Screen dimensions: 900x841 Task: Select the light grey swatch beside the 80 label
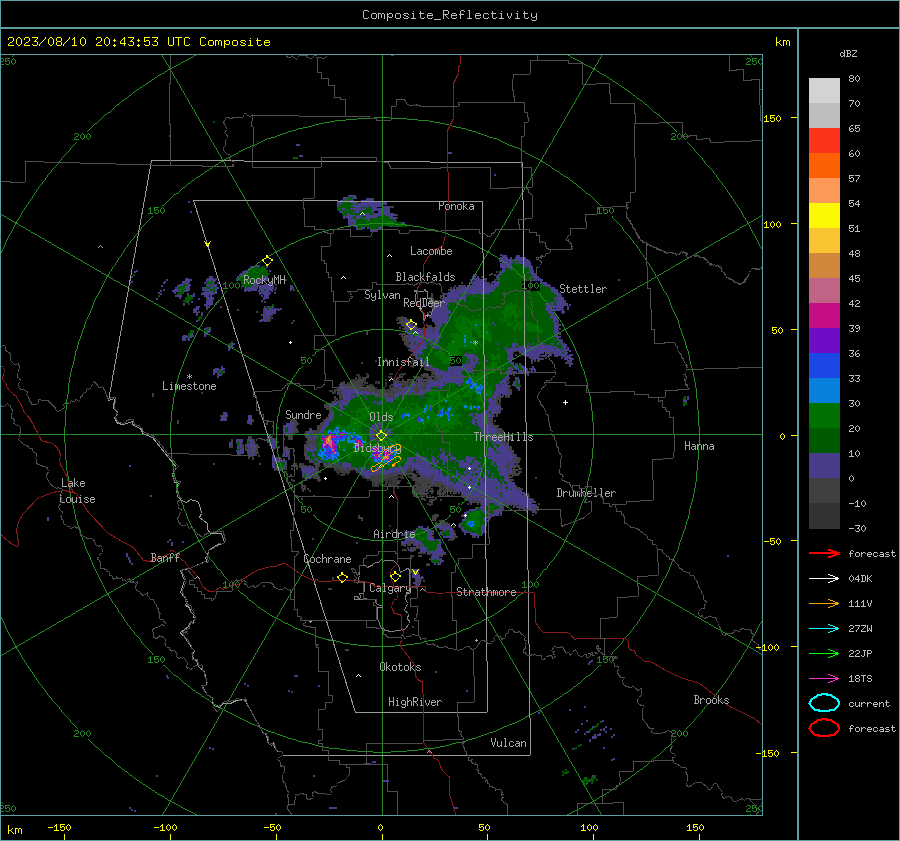click(824, 90)
